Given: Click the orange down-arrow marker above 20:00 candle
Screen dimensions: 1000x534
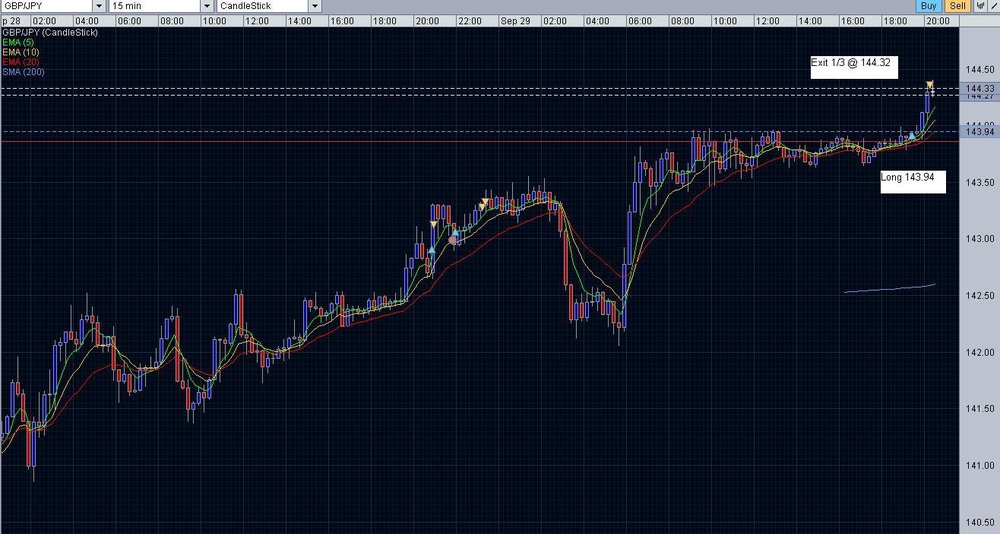Looking at the screenshot, I should coord(434,224).
